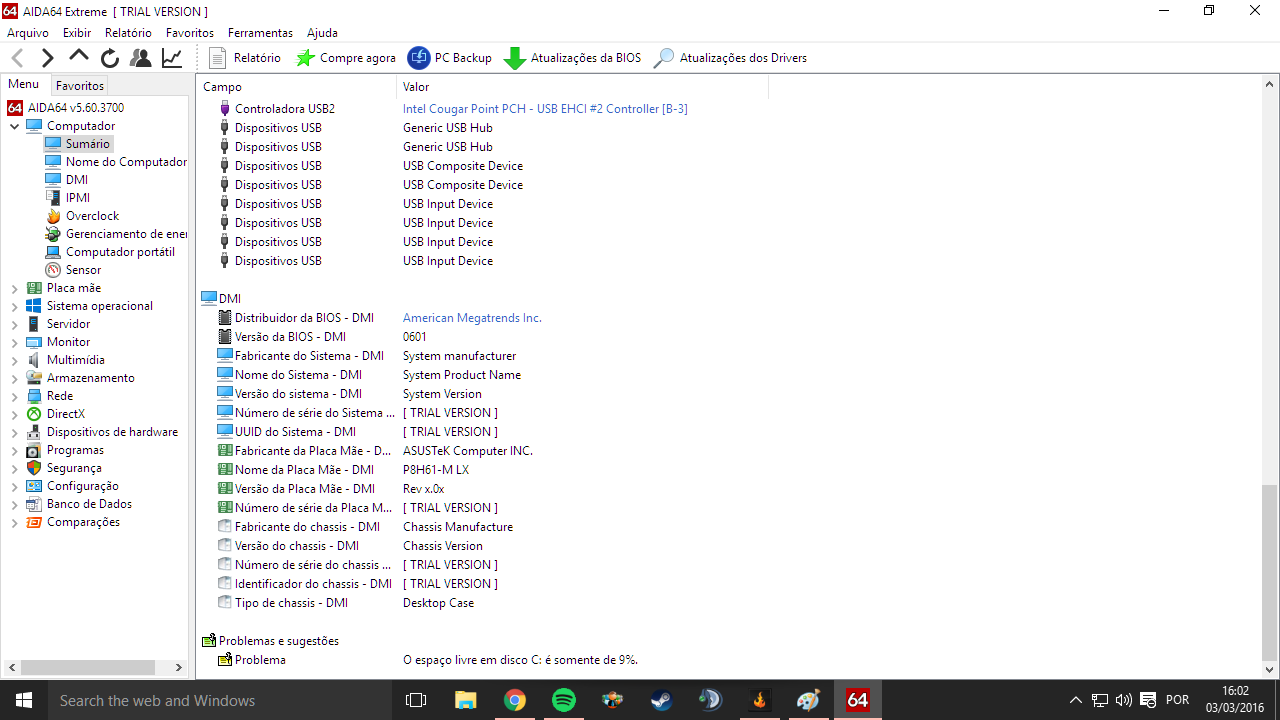This screenshot has width=1280, height=720.
Task: Expand the Rede tree node
Action: (x=15, y=396)
